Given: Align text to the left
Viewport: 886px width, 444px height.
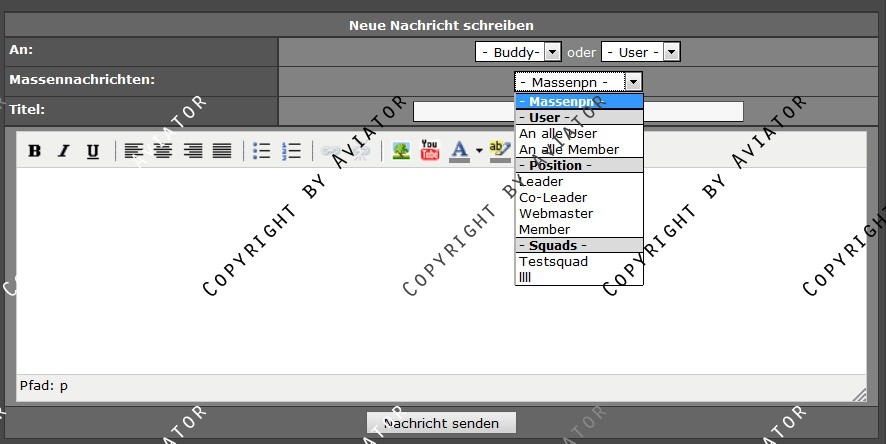Looking at the screenshot, I should (x=134, y=151).
